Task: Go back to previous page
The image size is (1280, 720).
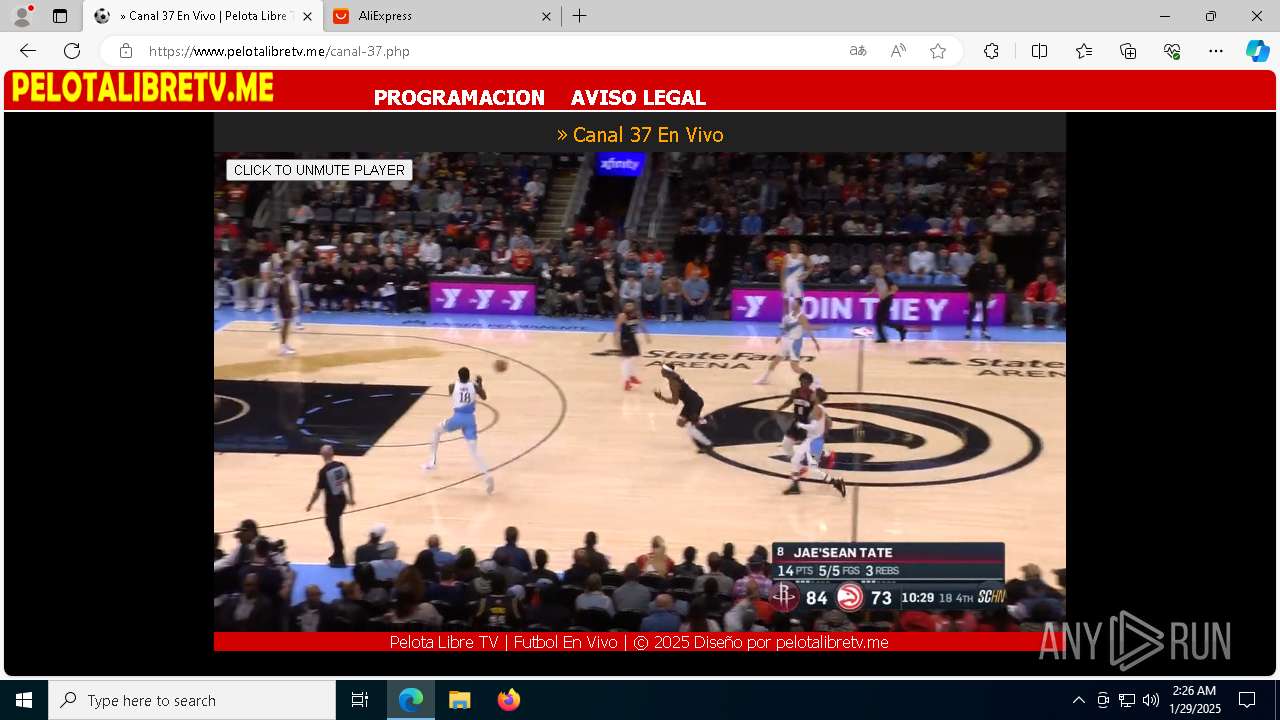Action: coord(28,51)
